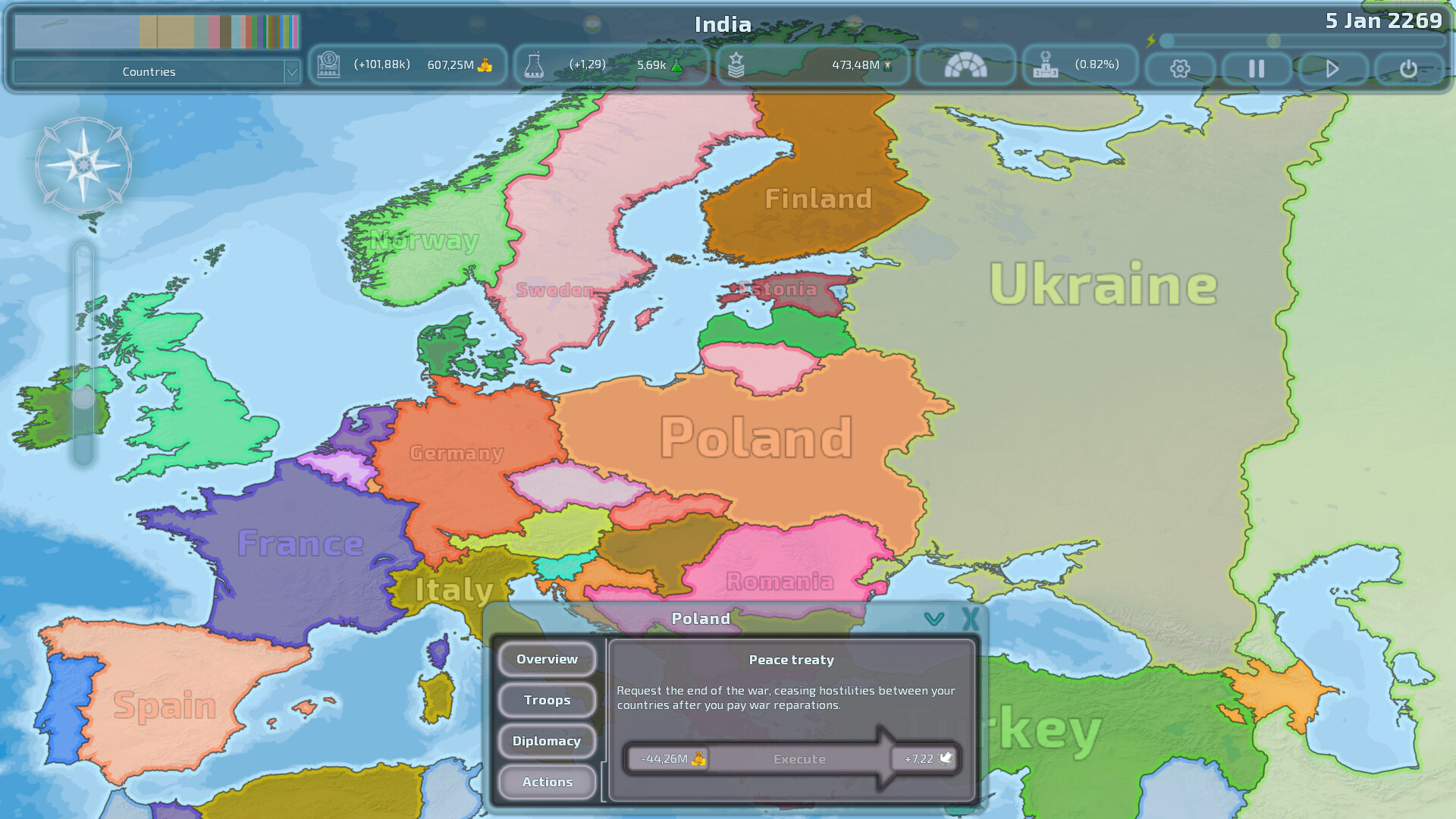Open the ranking podium icon

coord(1045,65)
